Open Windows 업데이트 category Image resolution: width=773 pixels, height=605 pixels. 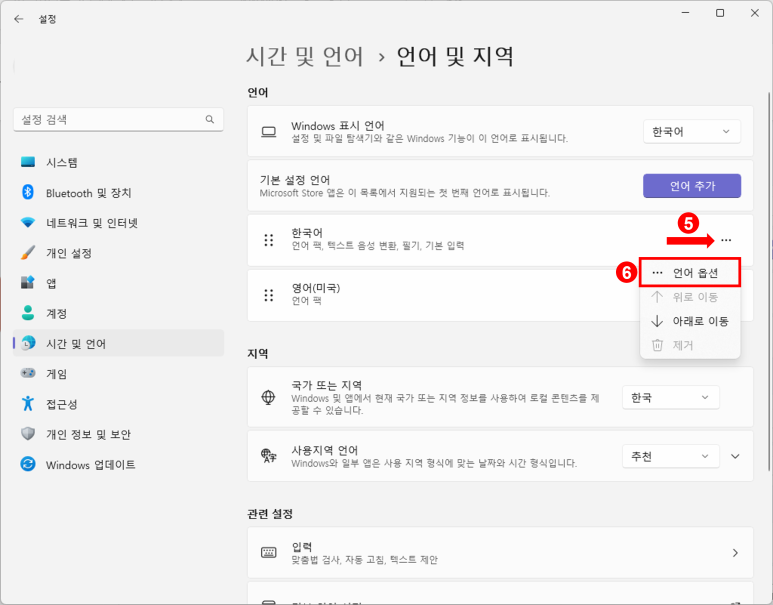pos(118,464)
